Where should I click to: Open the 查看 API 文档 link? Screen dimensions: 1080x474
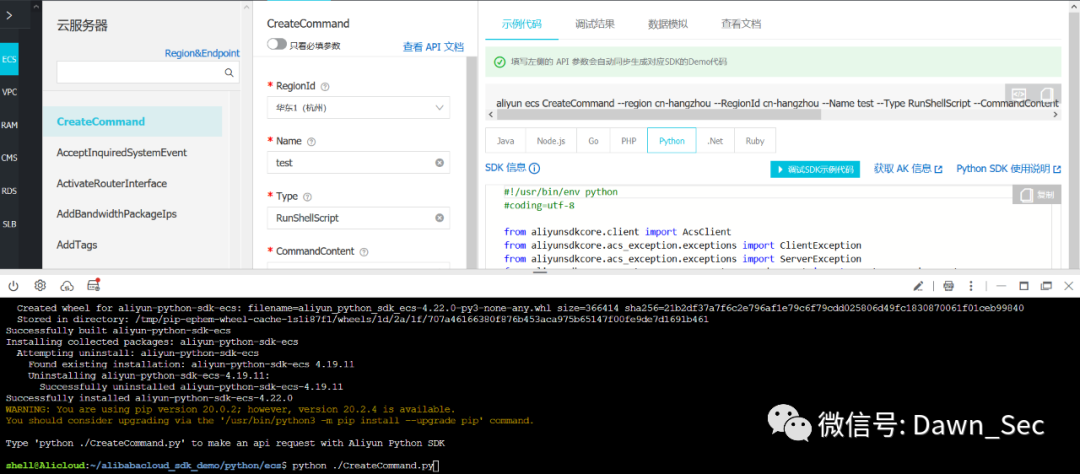point(433,47)
